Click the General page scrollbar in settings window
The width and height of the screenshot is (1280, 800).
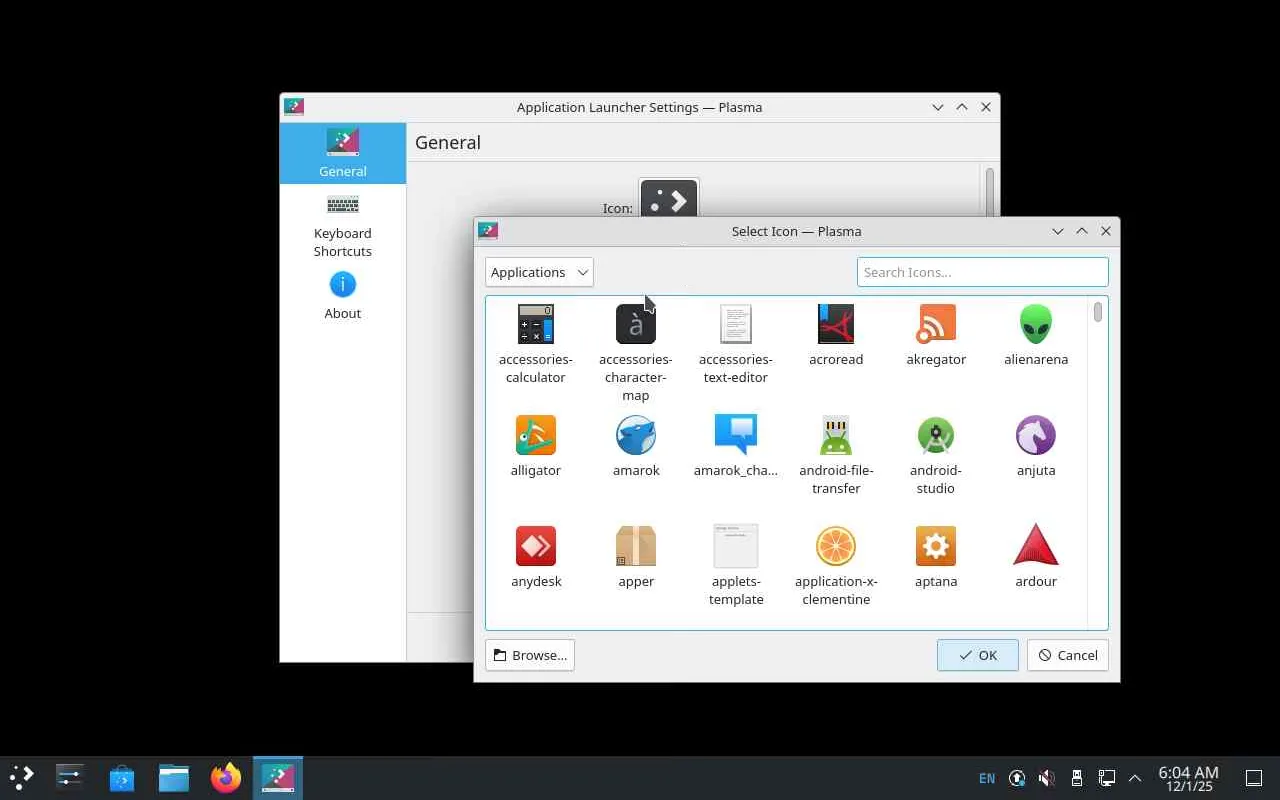tap(990, 192)
